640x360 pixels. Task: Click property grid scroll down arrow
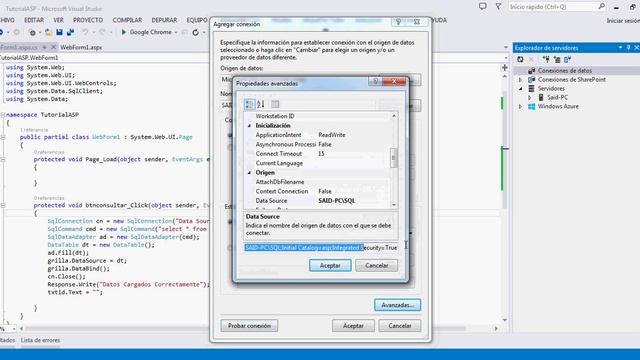pyautogui.click(x=394, y=205)
